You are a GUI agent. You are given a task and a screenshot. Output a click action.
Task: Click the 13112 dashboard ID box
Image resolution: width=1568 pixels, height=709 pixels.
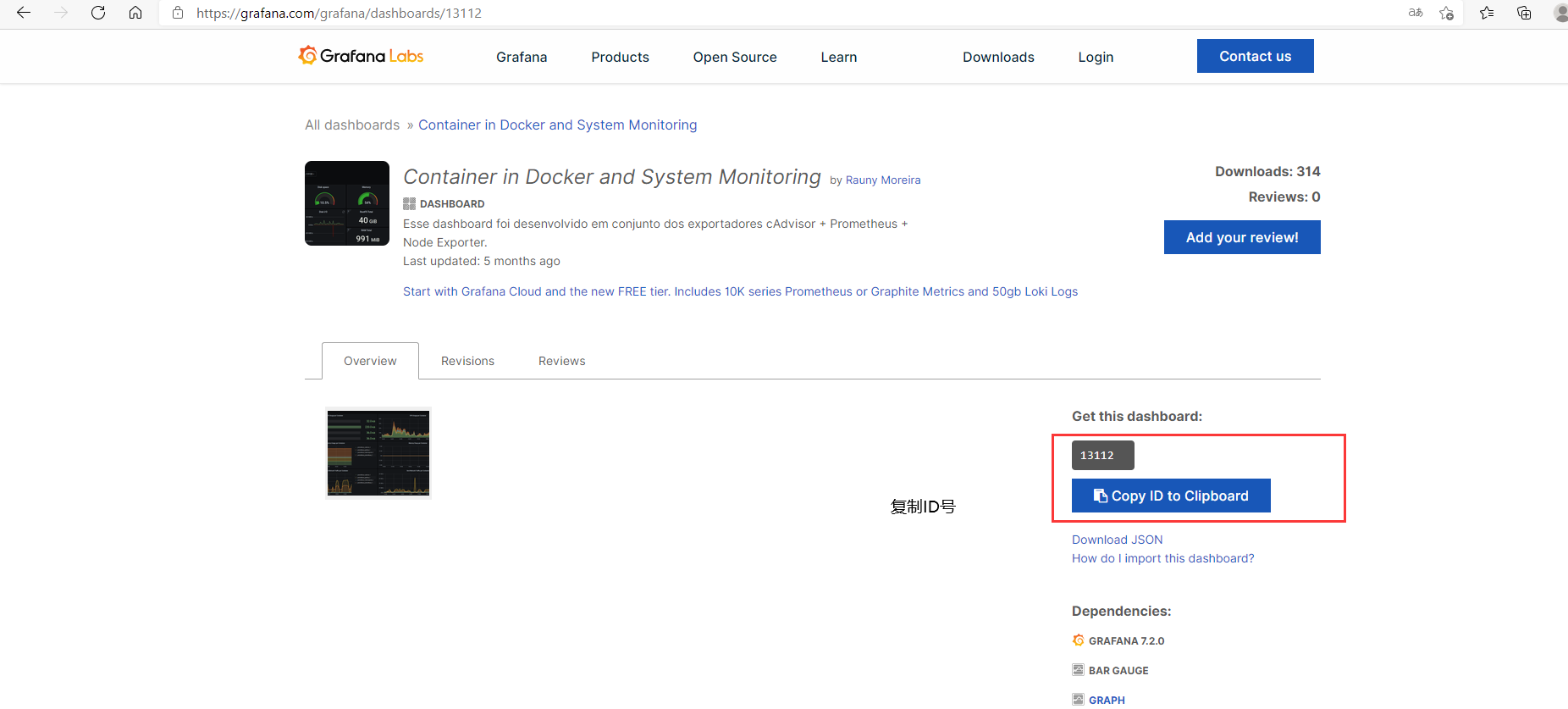click(1102, 455)
